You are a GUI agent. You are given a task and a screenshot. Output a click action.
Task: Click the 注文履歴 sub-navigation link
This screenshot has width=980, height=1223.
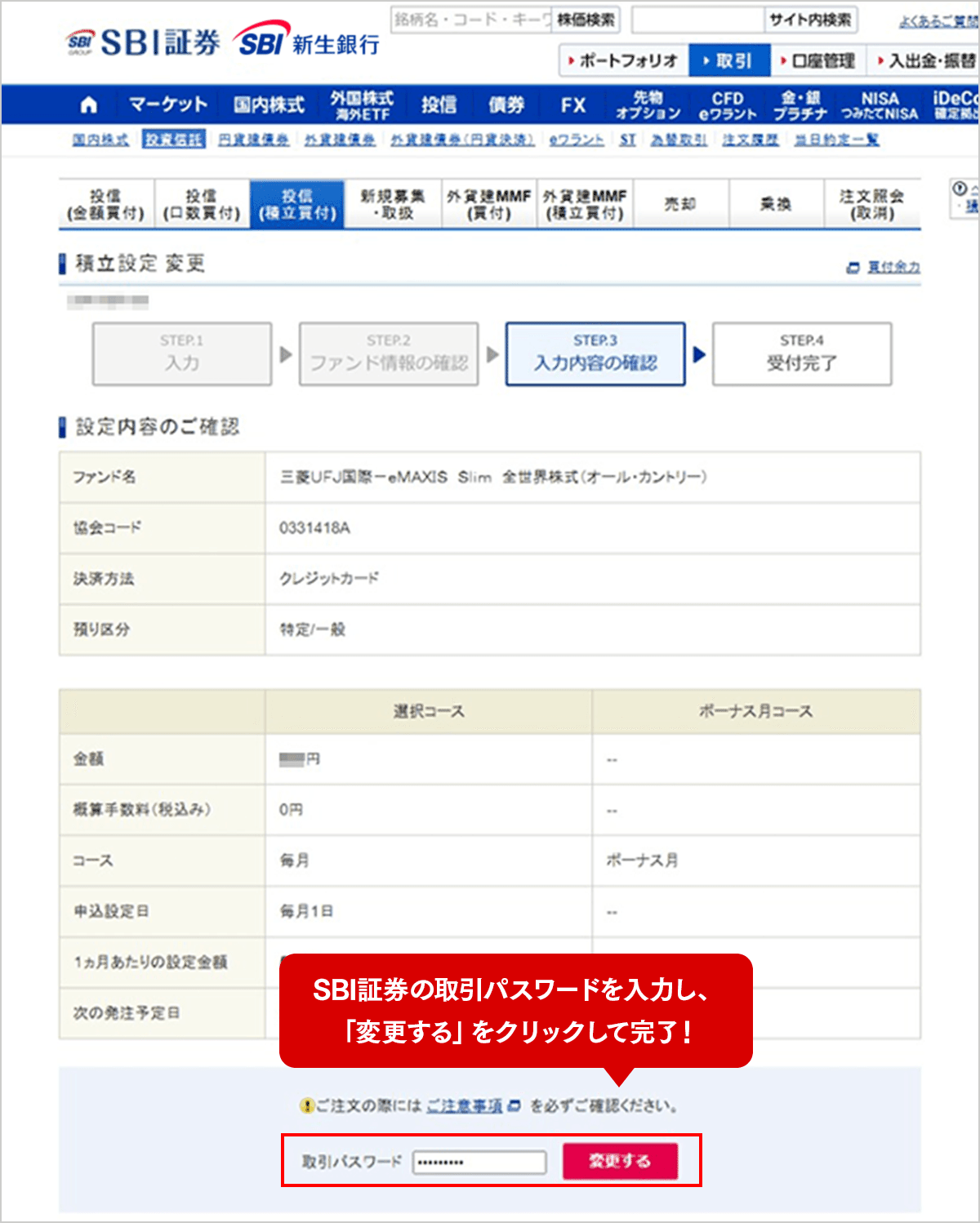pyautogui.click(x=750, y=140)
